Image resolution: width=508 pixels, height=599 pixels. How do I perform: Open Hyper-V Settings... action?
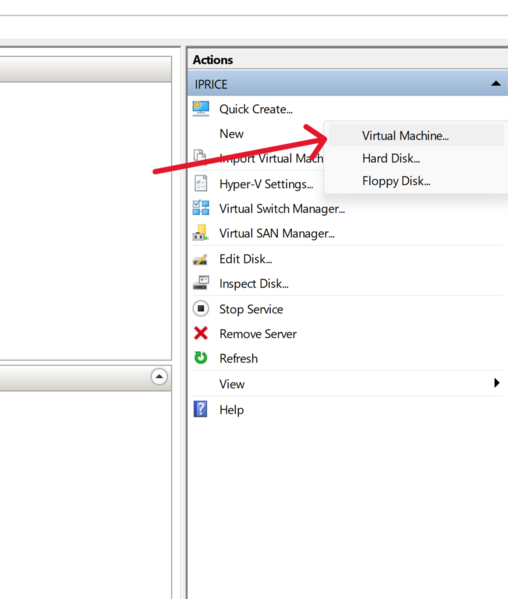click(266, 184)
